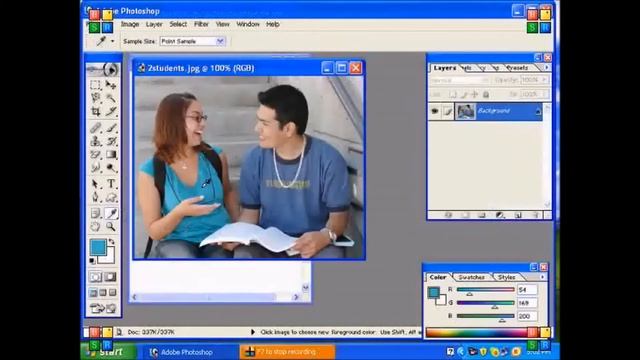Select the Move tool
Image resolution: width=640 pixels, height=360 pixels.
pos(111,84)
